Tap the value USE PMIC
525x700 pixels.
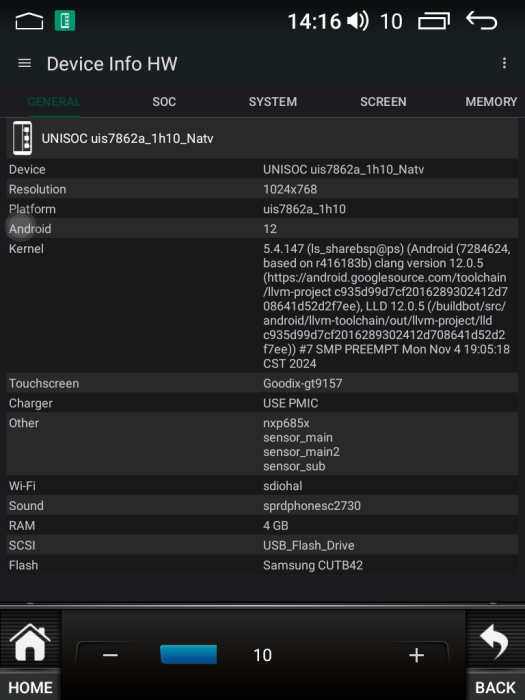click(x=291, y=403)
